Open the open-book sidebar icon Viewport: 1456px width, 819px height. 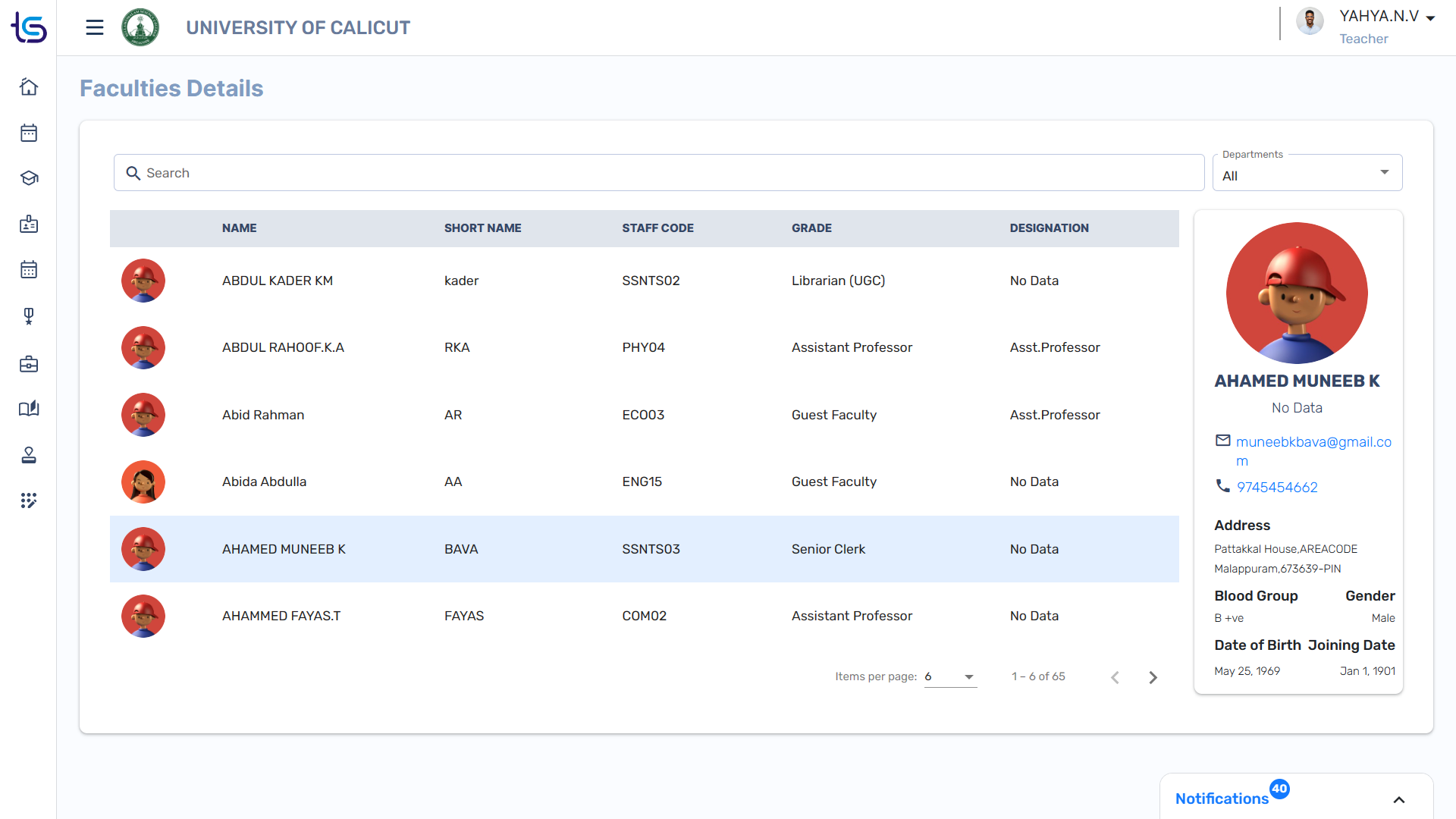pos(29,409)
